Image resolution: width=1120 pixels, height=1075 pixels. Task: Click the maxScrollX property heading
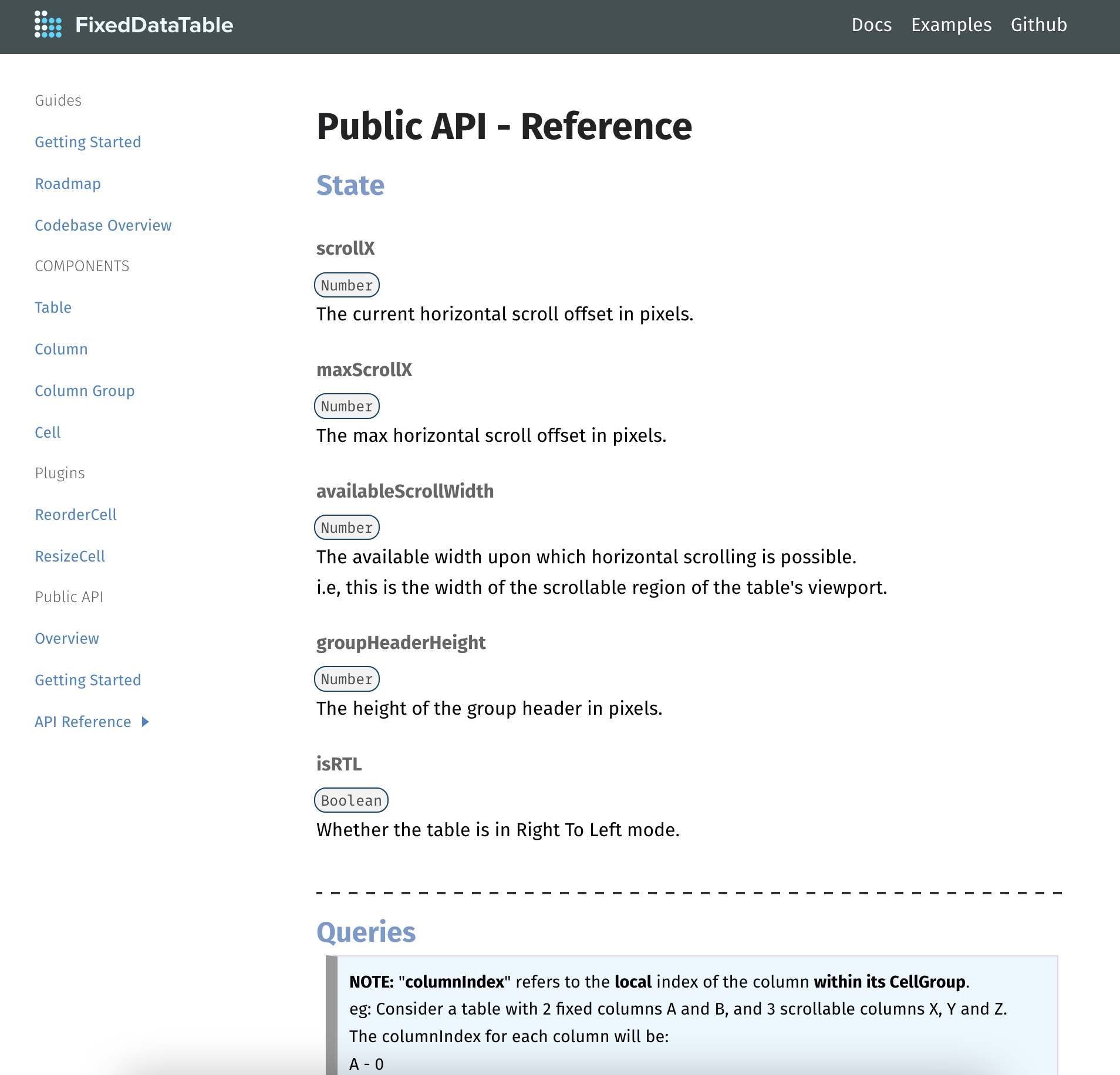(x=365, y=370)
